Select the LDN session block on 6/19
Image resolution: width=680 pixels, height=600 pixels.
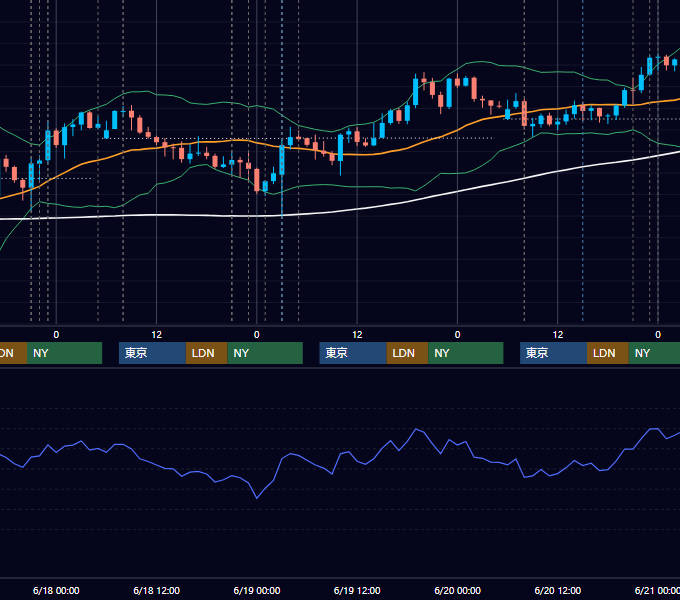coord(407,353)
